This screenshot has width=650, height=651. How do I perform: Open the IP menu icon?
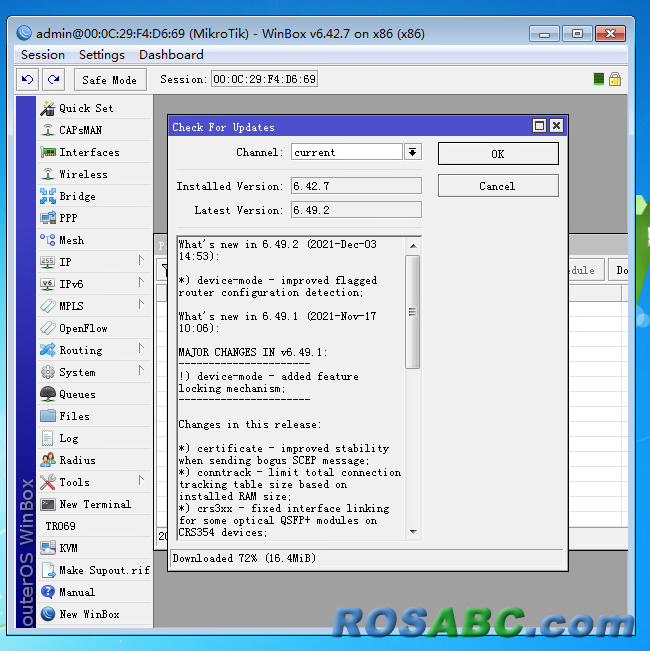click(x=47, y=262)
